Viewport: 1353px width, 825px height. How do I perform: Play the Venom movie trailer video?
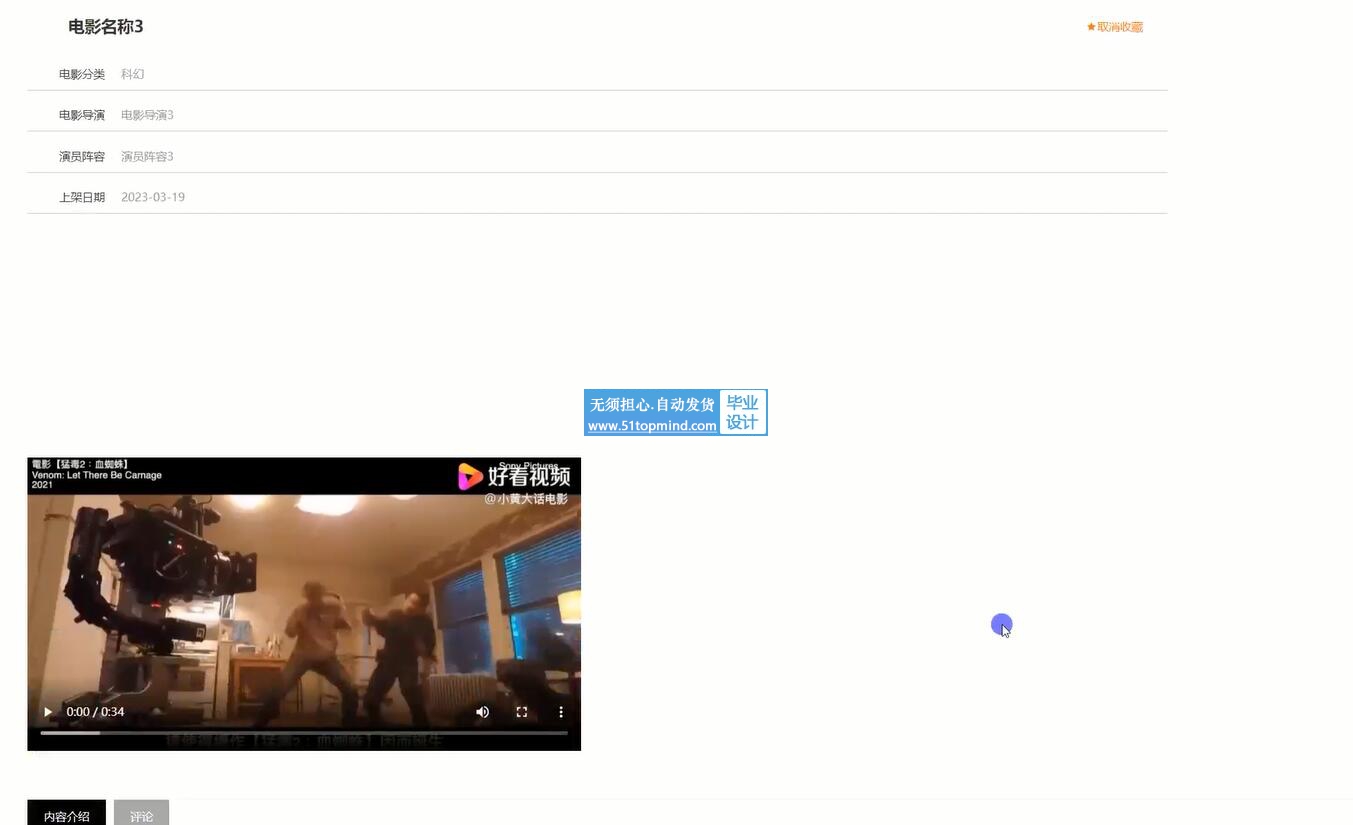pos(47,712)
